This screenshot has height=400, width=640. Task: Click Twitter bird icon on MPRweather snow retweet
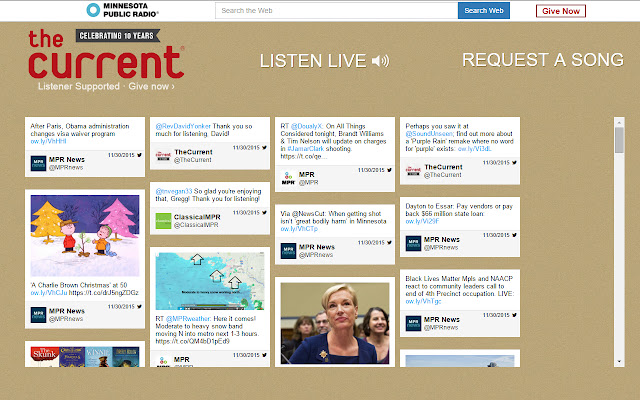pos(264,355)
